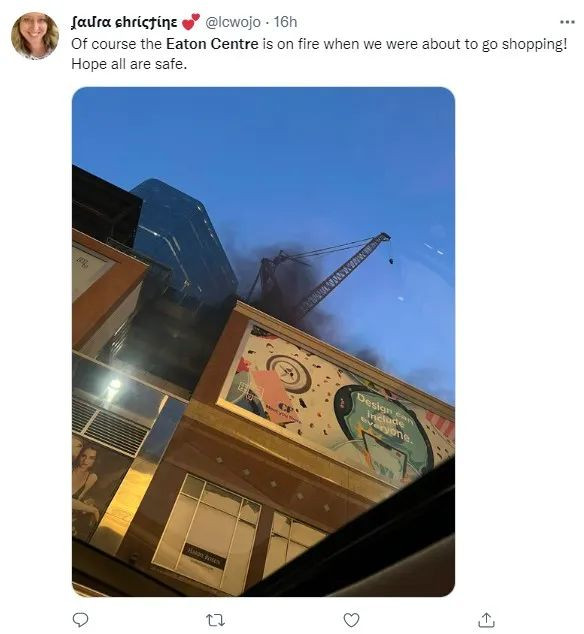Click the "Hope all are safe." text
This screenshot has width=584, height=634.
[x=129, y=64]
